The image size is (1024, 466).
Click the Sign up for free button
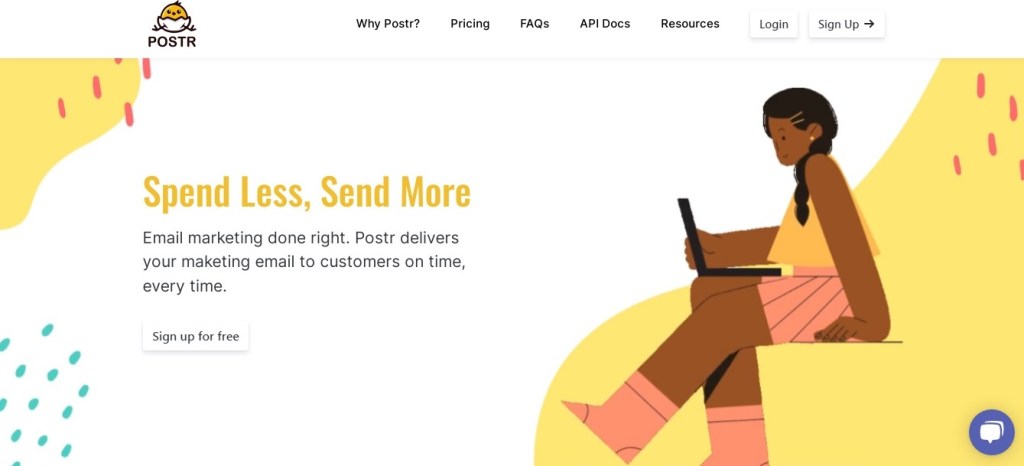click(x=196, y=336)
